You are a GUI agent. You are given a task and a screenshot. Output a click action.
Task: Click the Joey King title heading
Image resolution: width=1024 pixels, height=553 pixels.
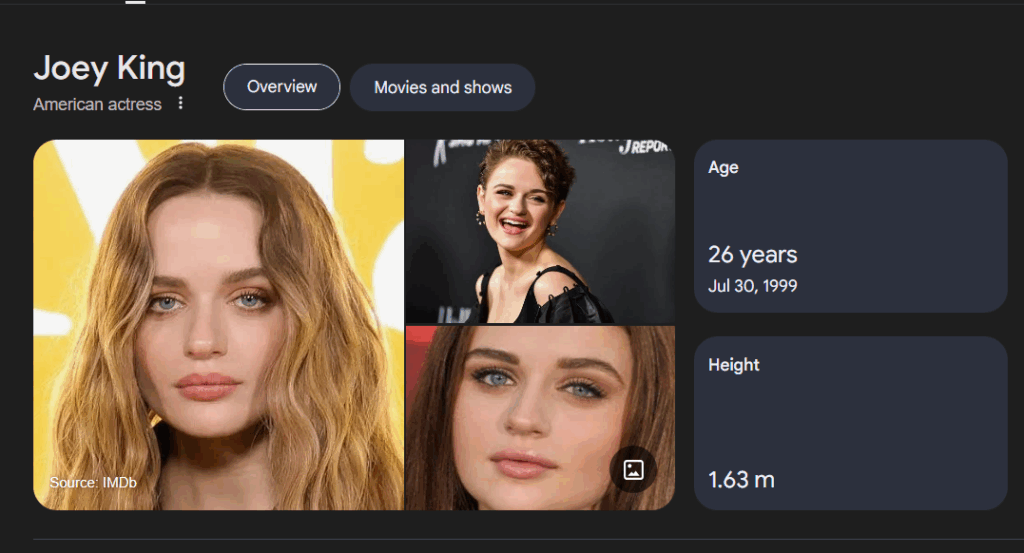[x=110, y=68]
